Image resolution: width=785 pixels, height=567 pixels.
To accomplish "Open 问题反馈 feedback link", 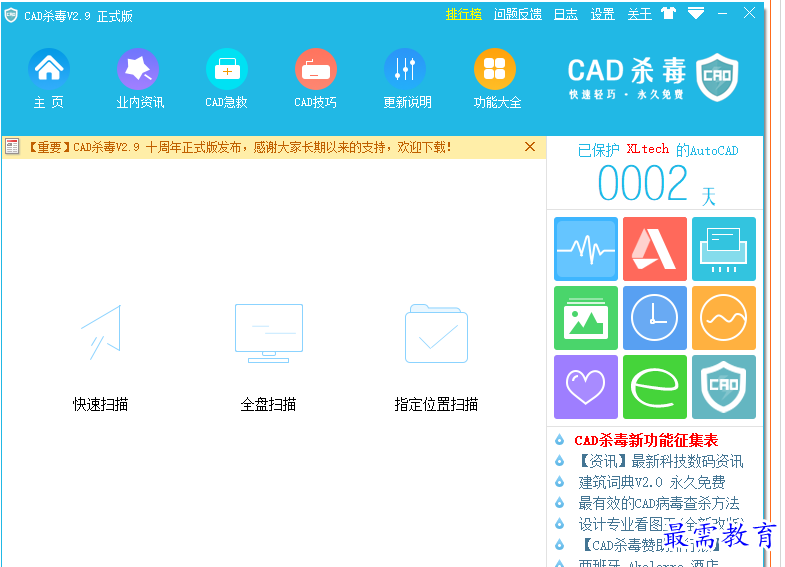I will tap(518, 14).
